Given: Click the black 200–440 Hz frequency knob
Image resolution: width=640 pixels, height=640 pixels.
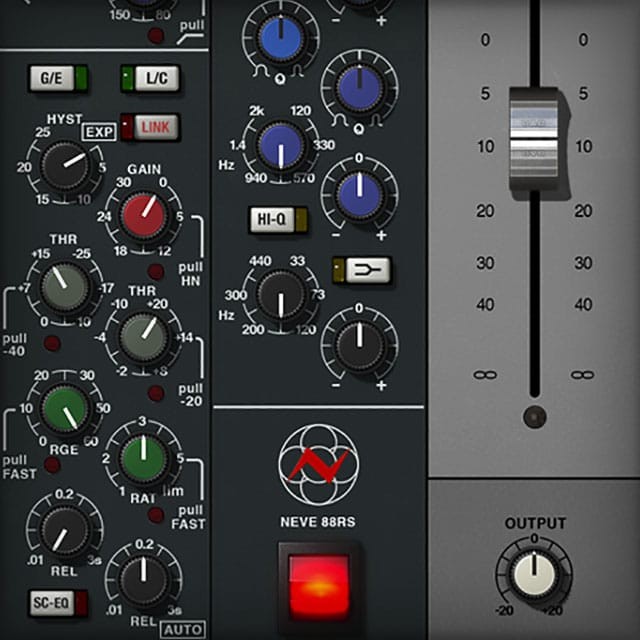Looking at the screenshot, I should tap(281, 297).
